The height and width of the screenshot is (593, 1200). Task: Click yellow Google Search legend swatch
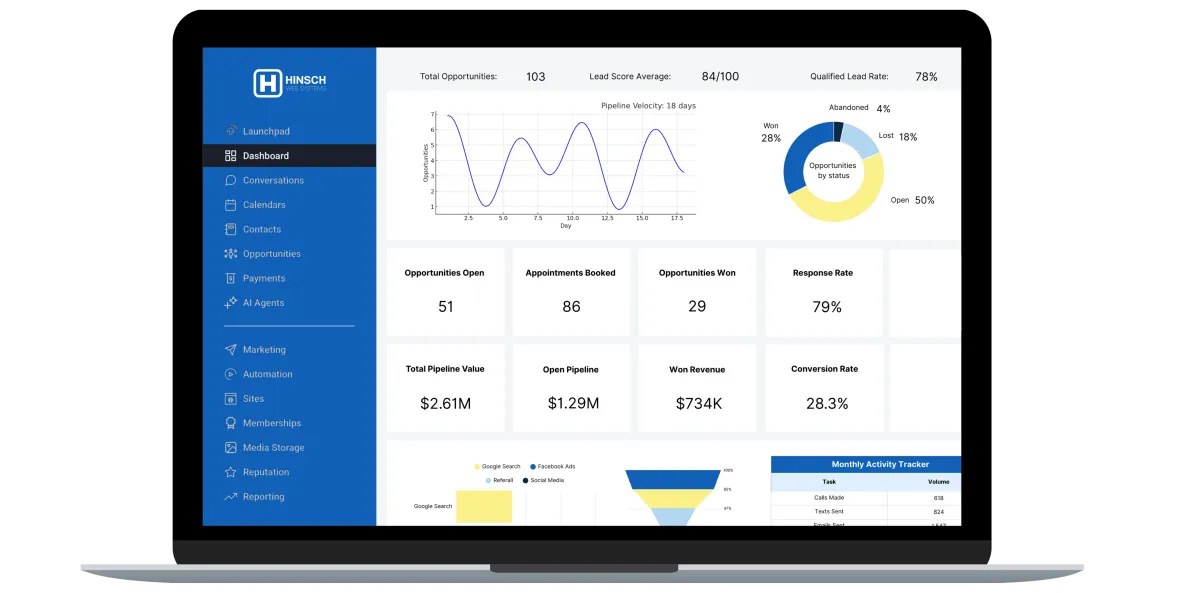pyautogui.click(x=477, y=467)
